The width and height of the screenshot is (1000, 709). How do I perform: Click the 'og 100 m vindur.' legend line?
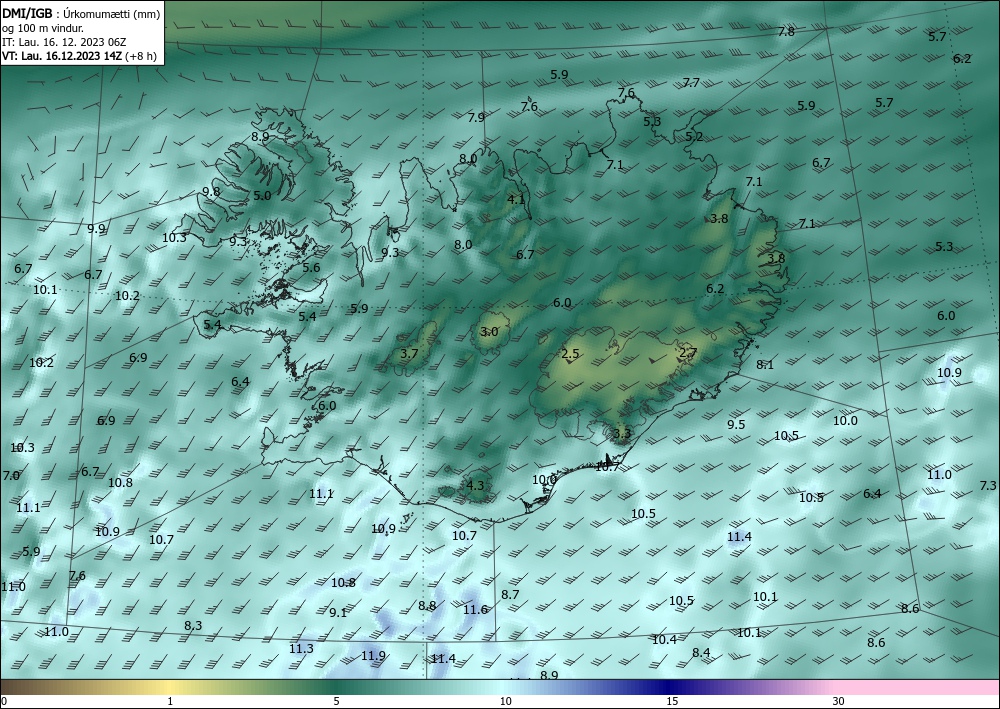(x=43, y=28)
